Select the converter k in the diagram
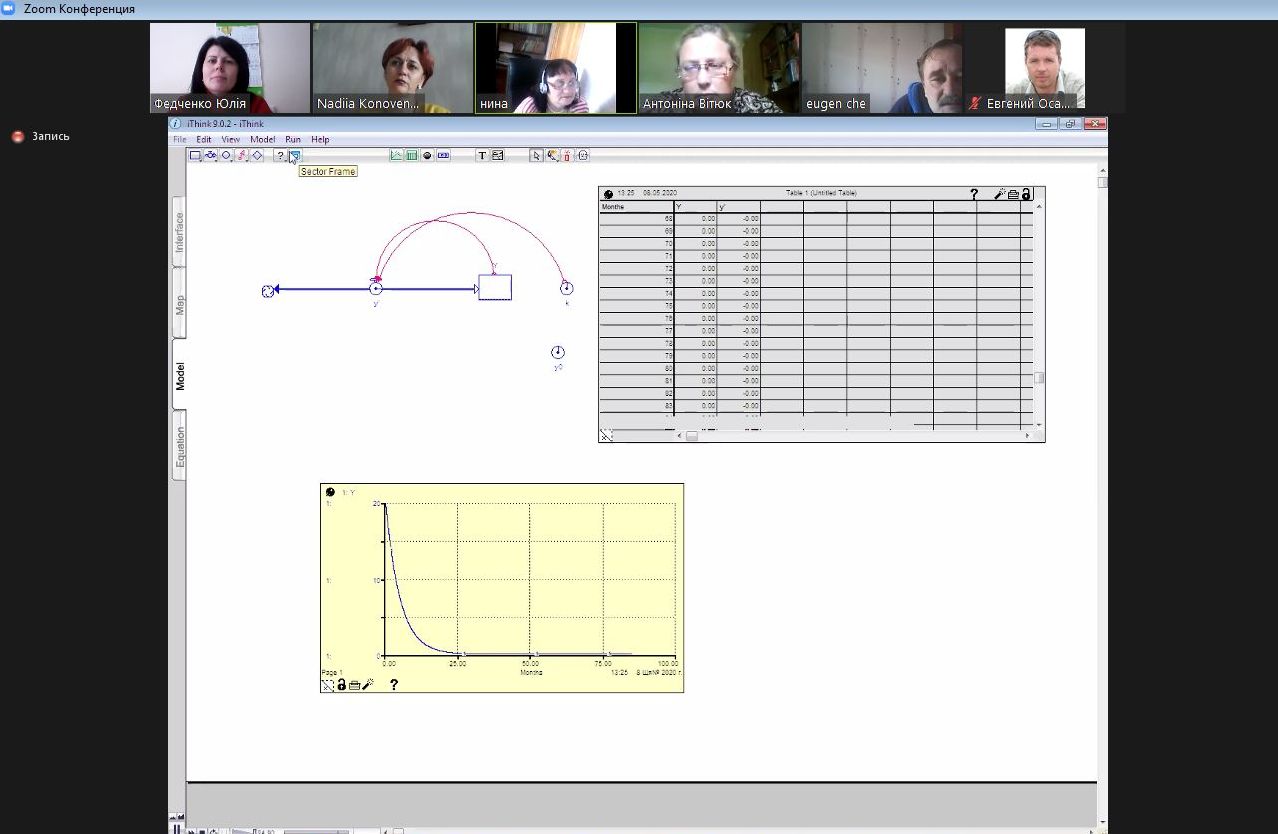 pyautogui.click(x=567, y=288)
